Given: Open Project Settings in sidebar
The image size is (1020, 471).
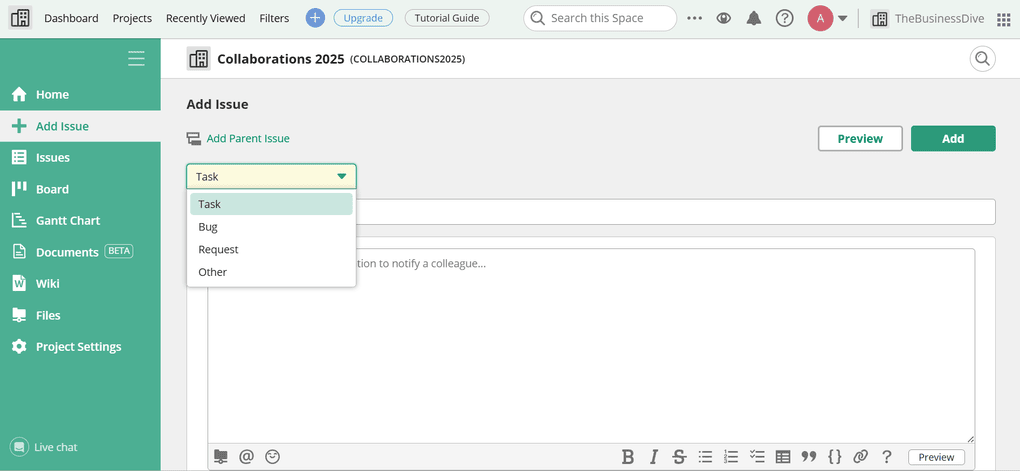Looking at the screenshot, I should pos(80,347).
